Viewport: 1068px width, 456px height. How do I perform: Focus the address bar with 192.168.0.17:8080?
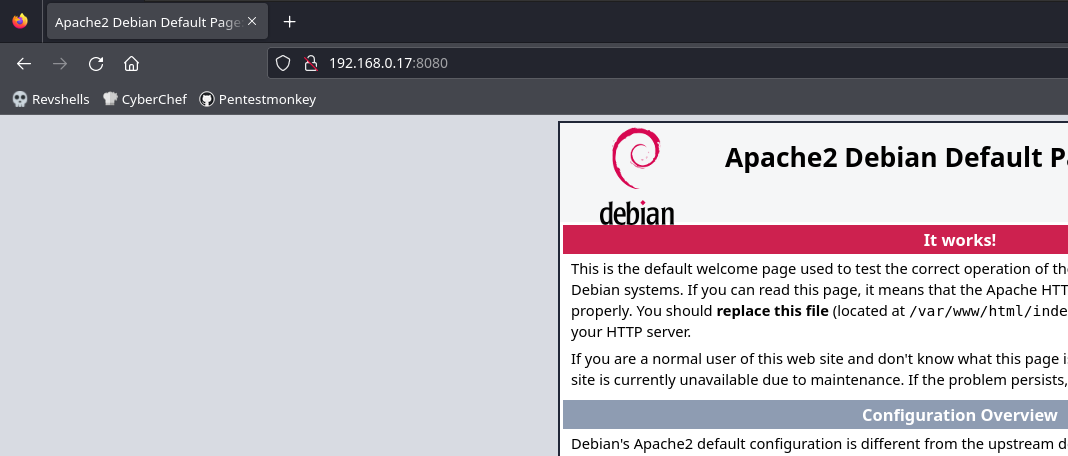[x=668, y=63]
